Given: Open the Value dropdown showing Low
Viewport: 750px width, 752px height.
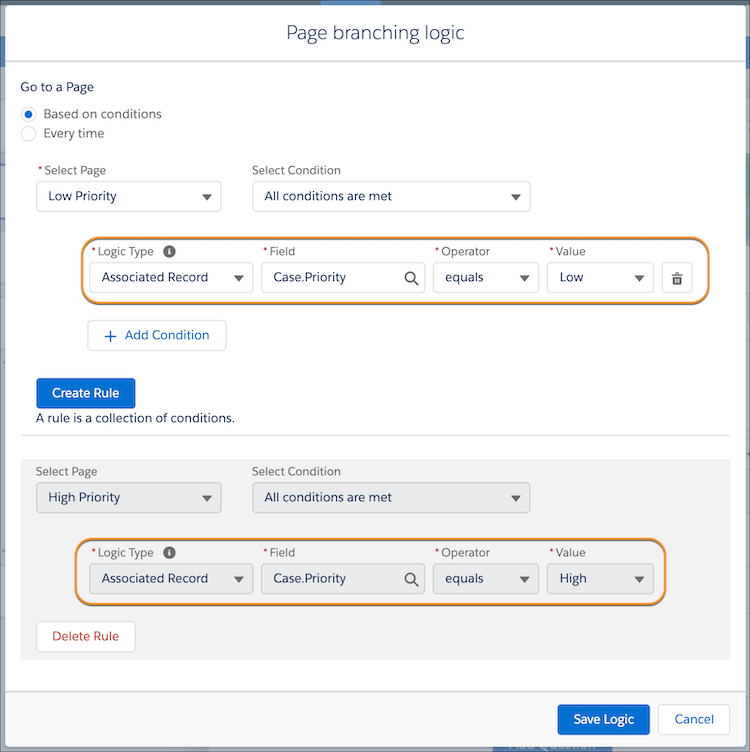Looking at the screenshot, I should click(600, 278).
